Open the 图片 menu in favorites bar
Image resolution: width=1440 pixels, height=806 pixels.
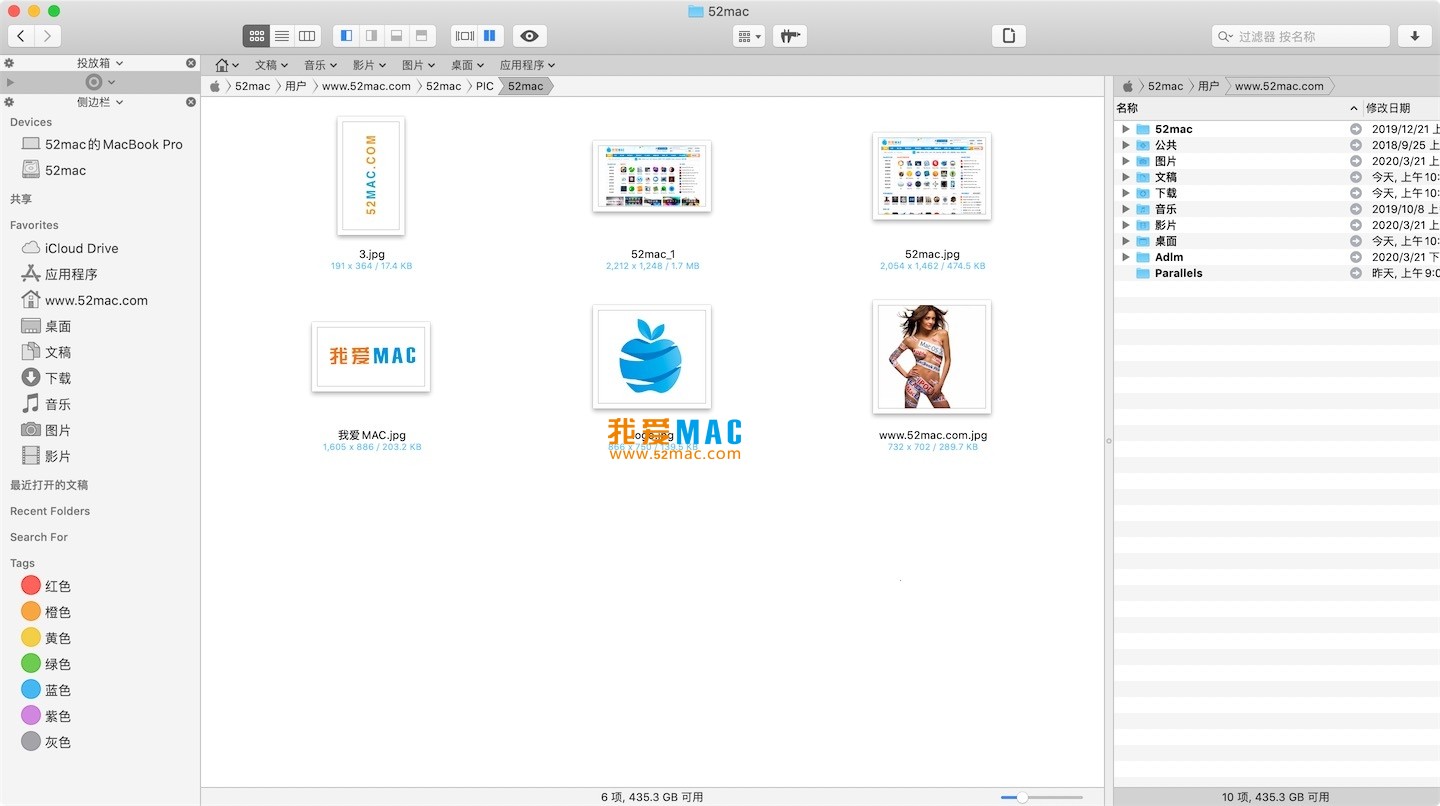[418, 65]
